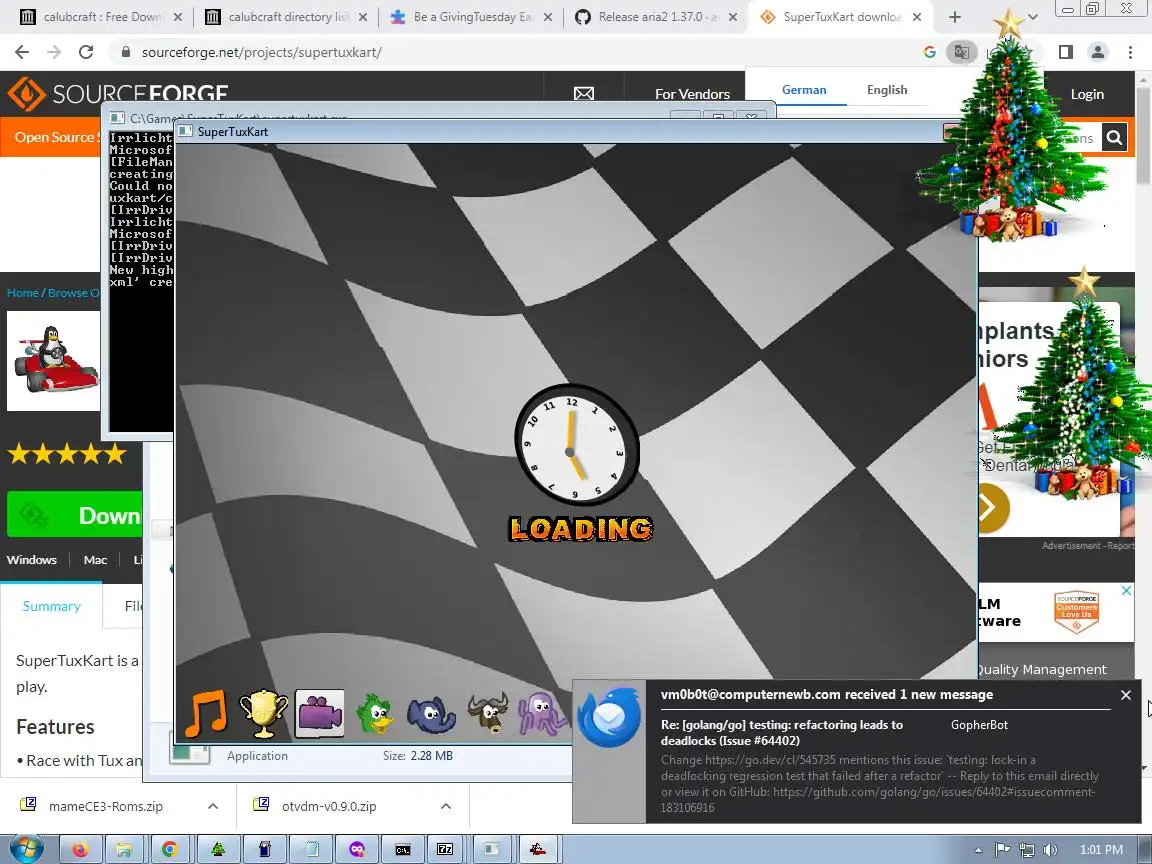Image resolution: width=1152 pixels, height=864 pixels.
Task: Expand otvdm-v0.9.0.zip download options
Action: [x=445, y=806]
